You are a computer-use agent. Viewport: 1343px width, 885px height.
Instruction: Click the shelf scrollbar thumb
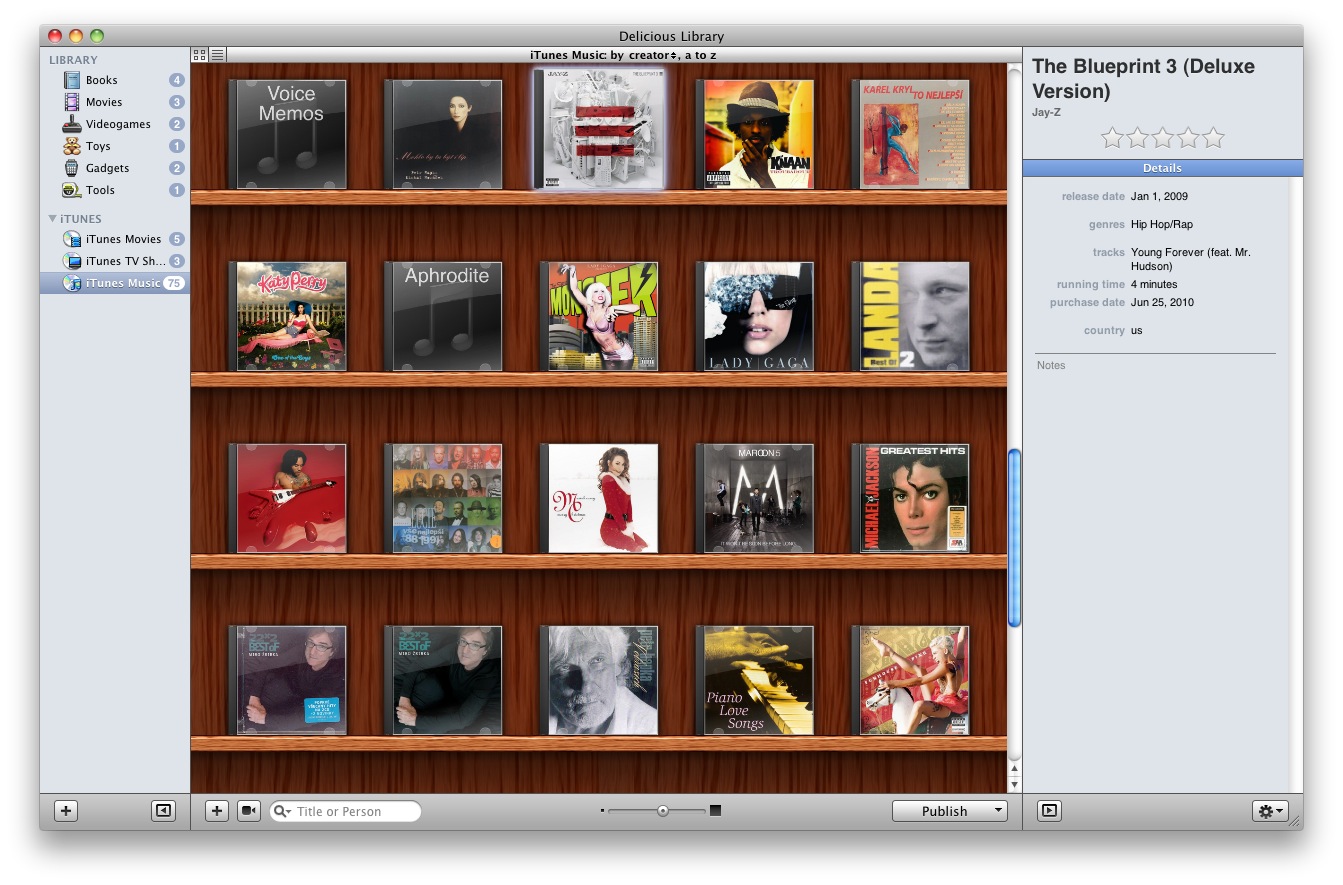[x=1015, y=538]
